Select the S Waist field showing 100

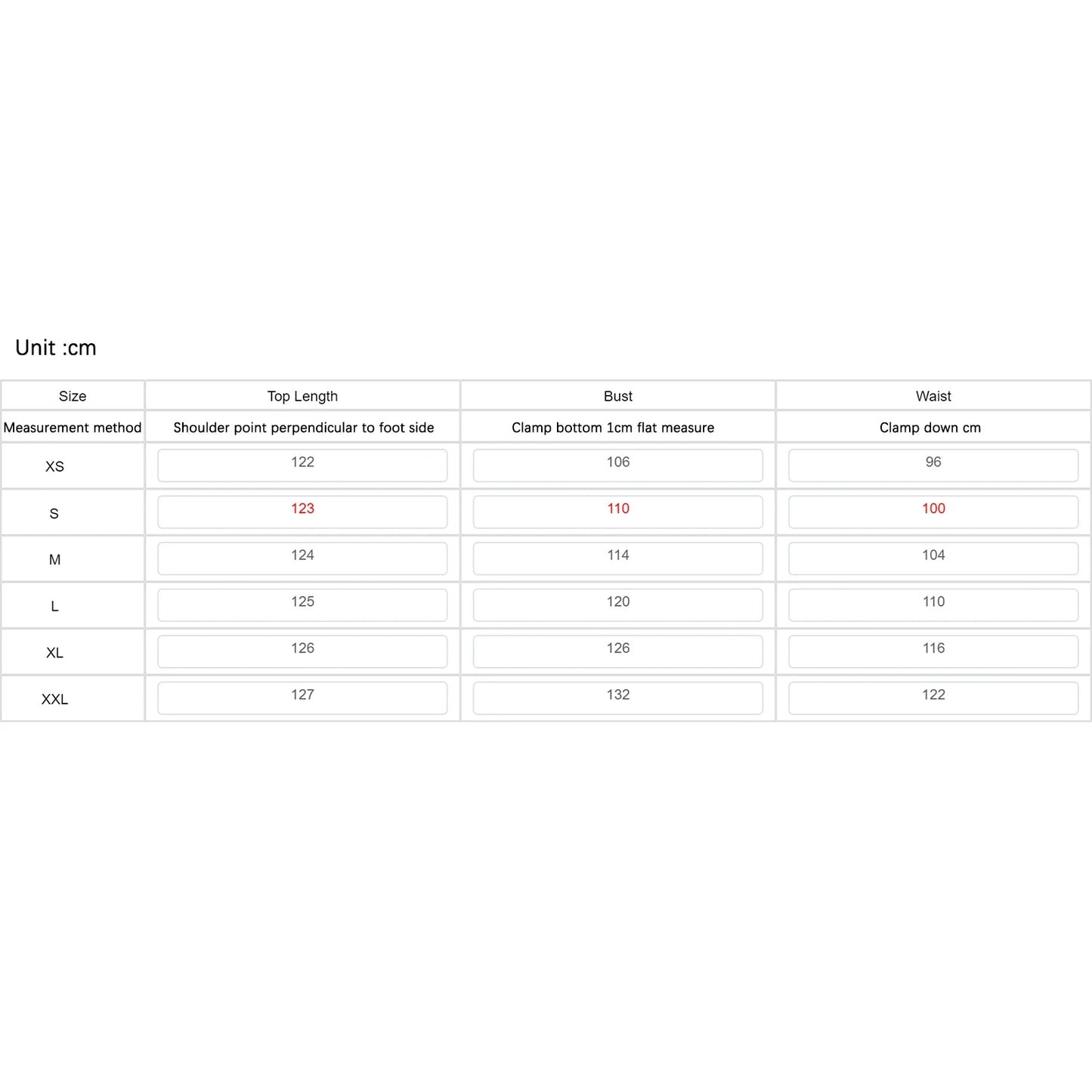pos(933,512)
